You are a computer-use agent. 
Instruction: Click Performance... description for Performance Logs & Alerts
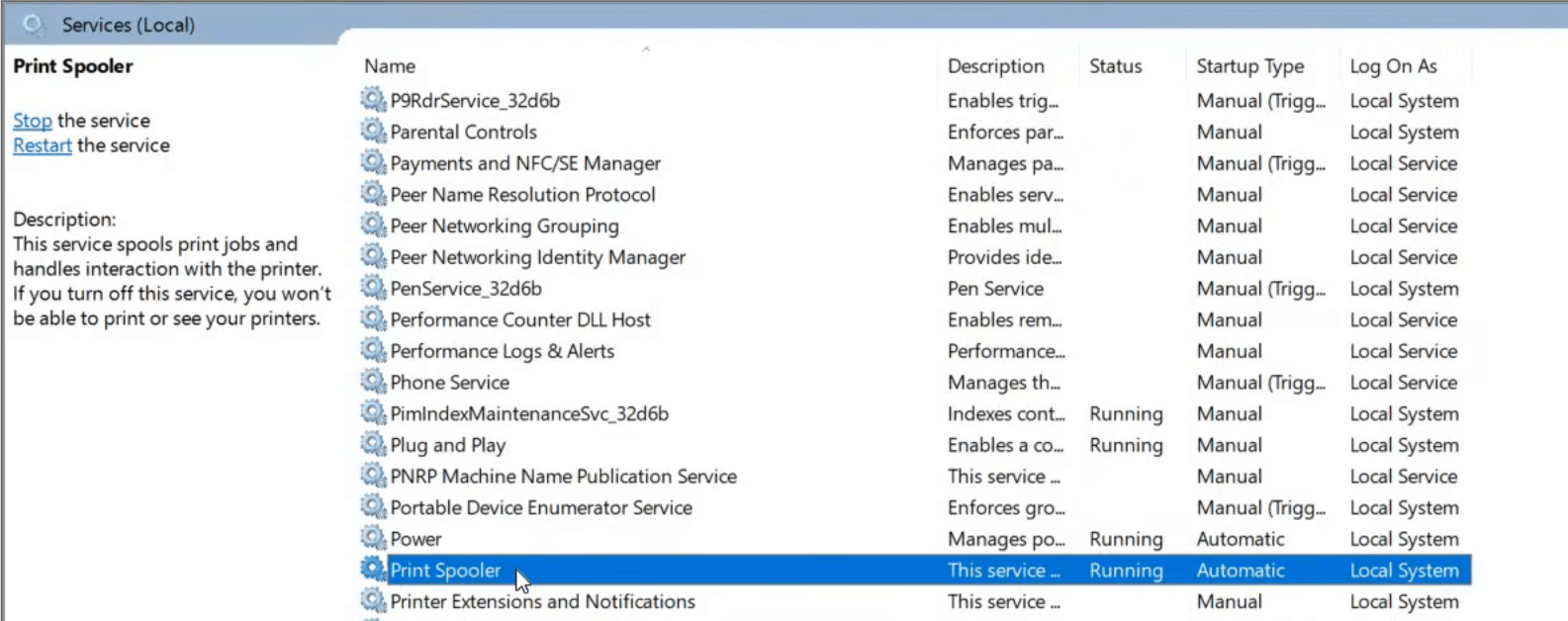pos(1006,351)
